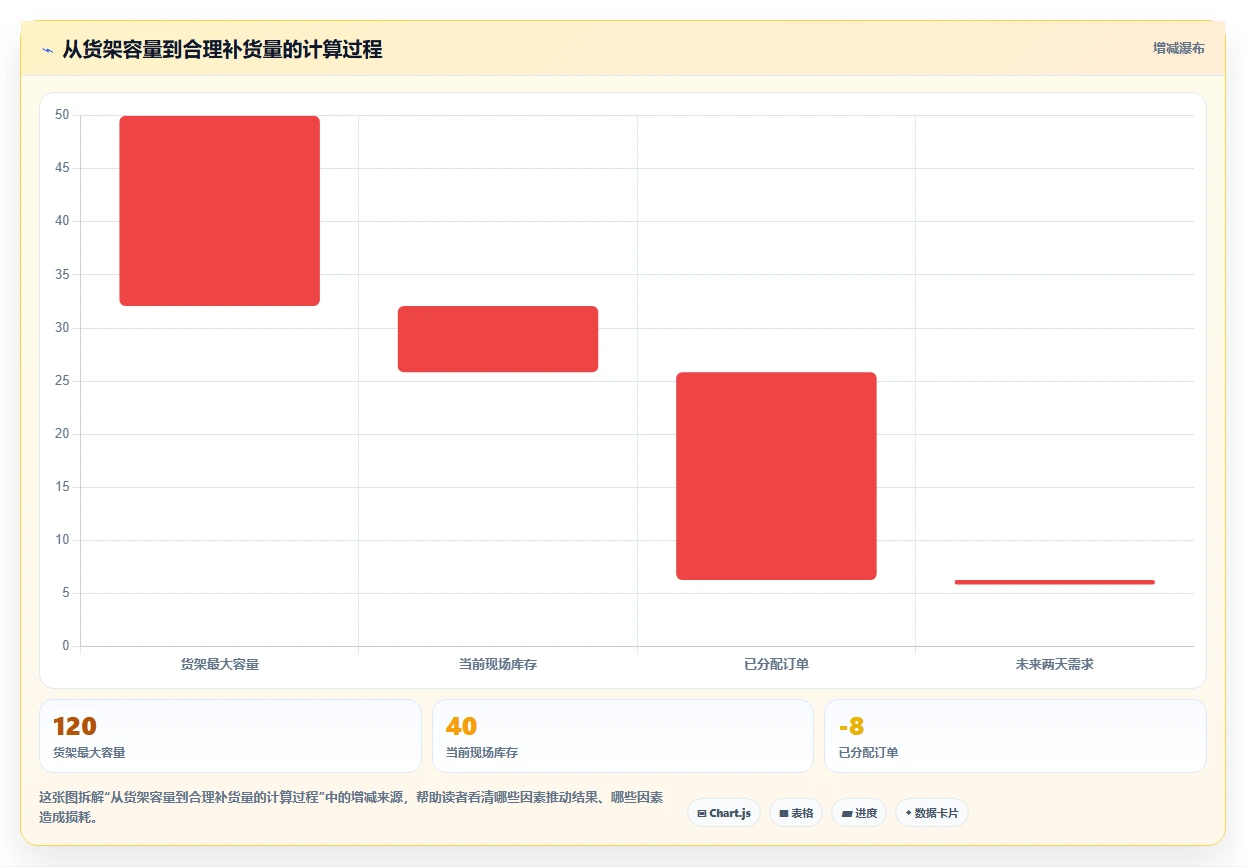Click the thin 未来两天需求 bar
The width and height of the screenshot is (1246, 867).
pos(1054,582)
